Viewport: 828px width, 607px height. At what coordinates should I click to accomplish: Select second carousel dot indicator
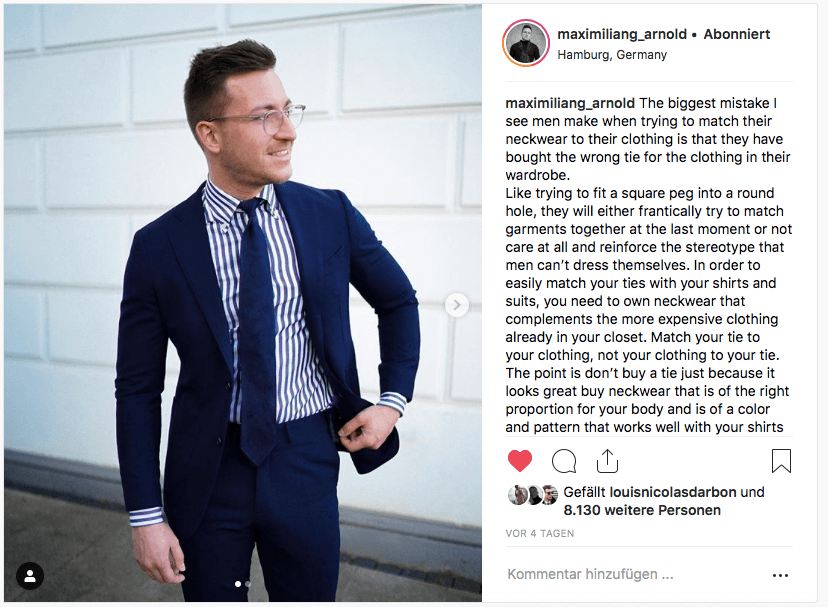click(x=248, y=584)
